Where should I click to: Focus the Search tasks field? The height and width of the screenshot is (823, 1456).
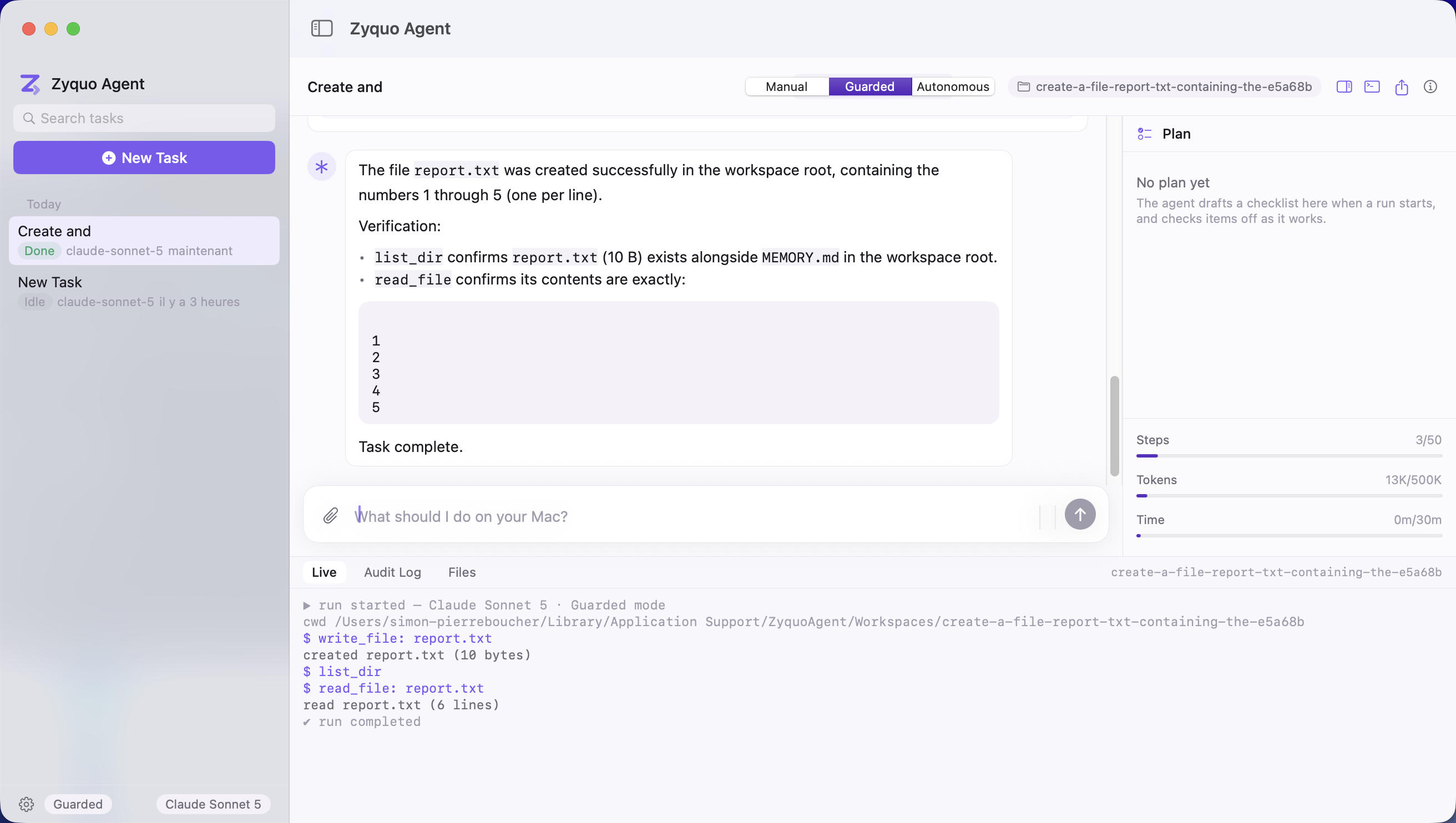tap(144, 118)
